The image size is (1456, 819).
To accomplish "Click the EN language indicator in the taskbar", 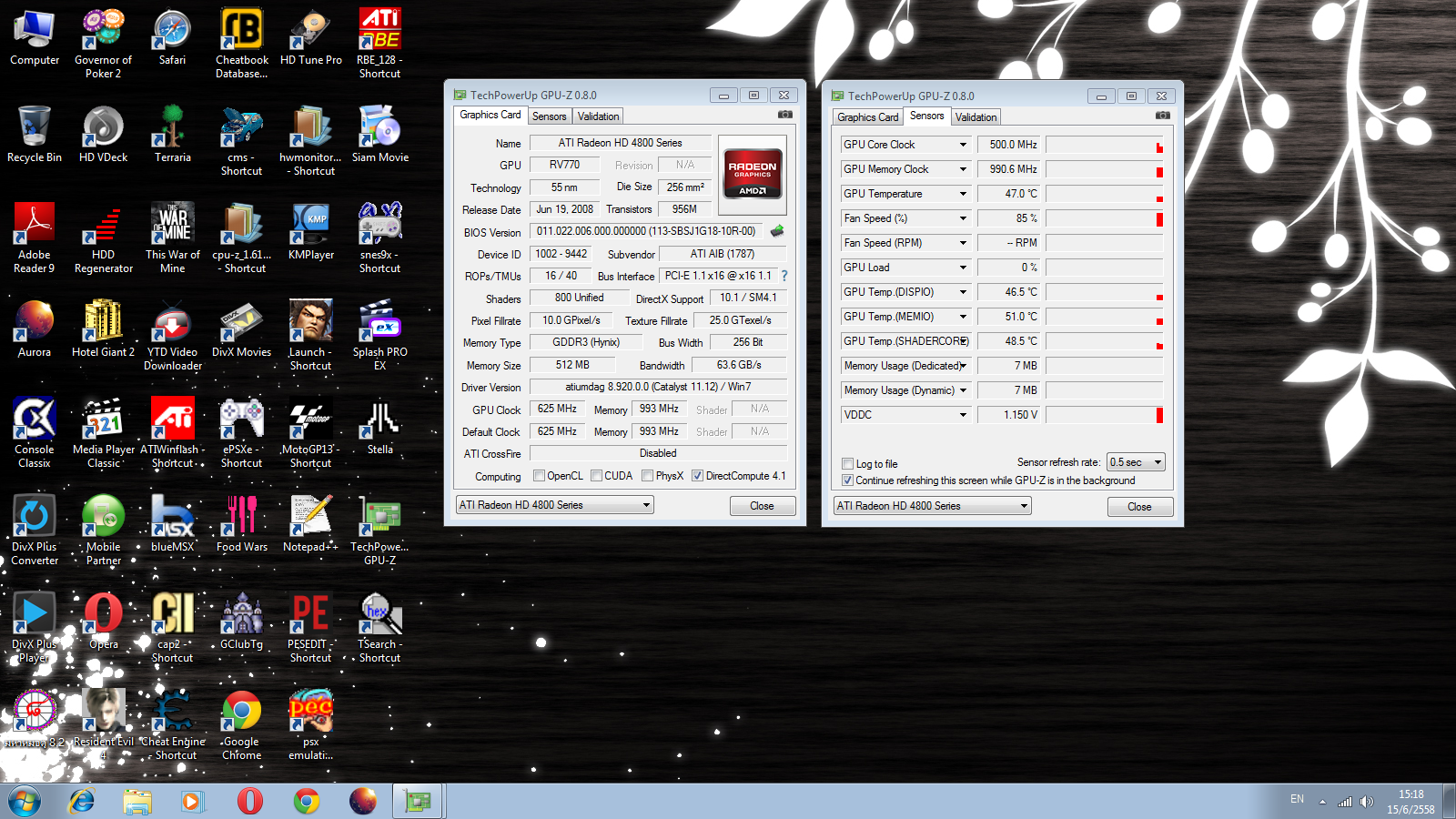I will point(1297,800).
